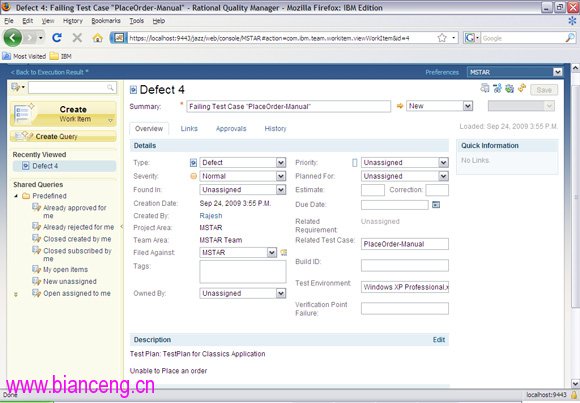
Task: Click the site identity icon in address bar
Action: tap(119, 38)
